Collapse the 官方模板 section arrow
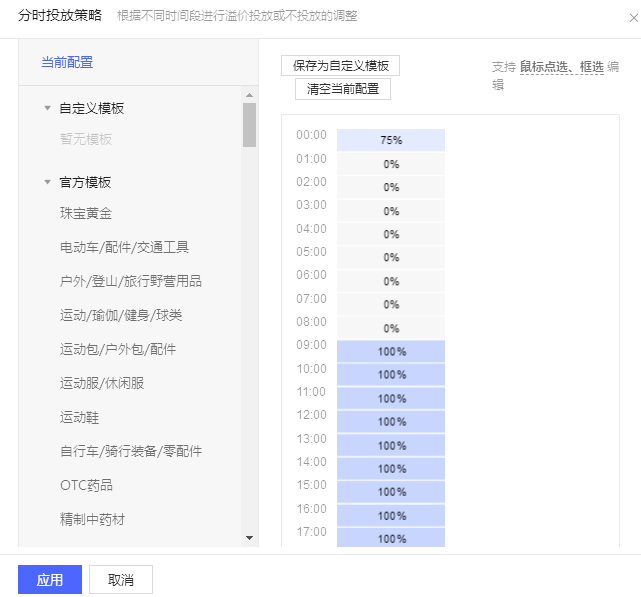This screenshot has width=641, height=597. tap(47, 182)
